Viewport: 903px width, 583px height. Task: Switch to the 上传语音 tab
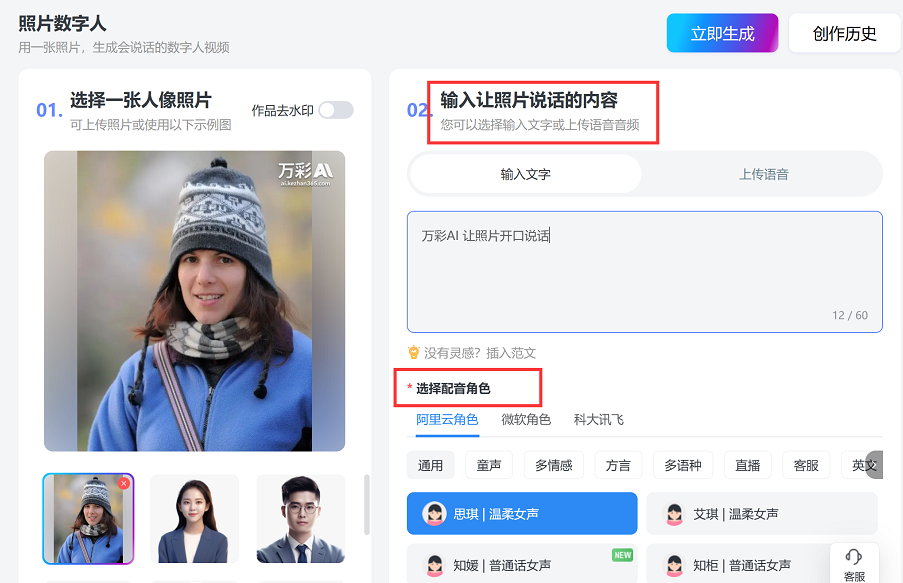(x=764, y=172)
